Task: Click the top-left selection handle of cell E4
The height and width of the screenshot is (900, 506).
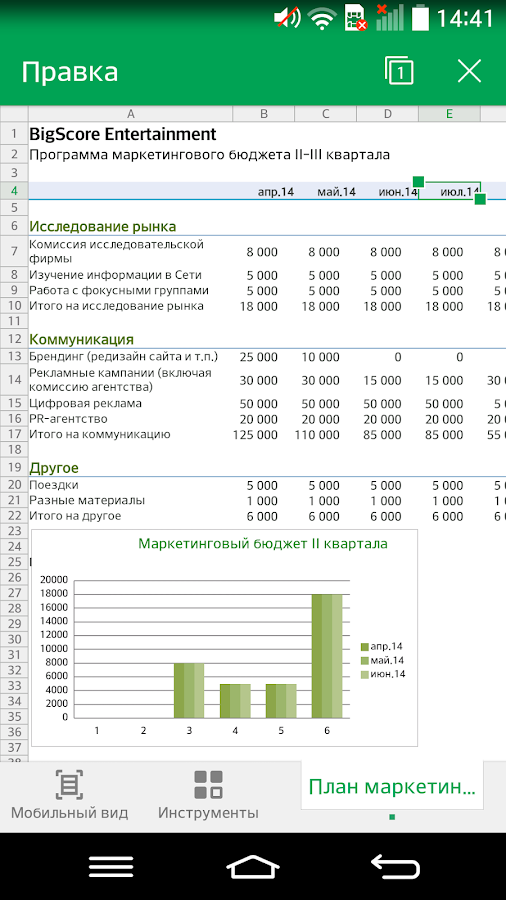Action: [418, 182]
